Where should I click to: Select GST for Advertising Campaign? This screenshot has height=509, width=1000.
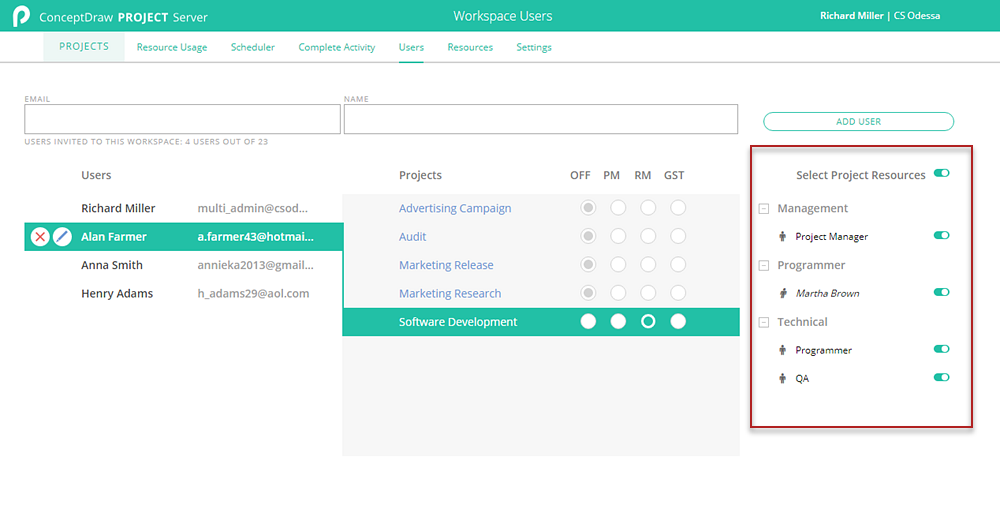pyautogui.click(x=678, y=208)
